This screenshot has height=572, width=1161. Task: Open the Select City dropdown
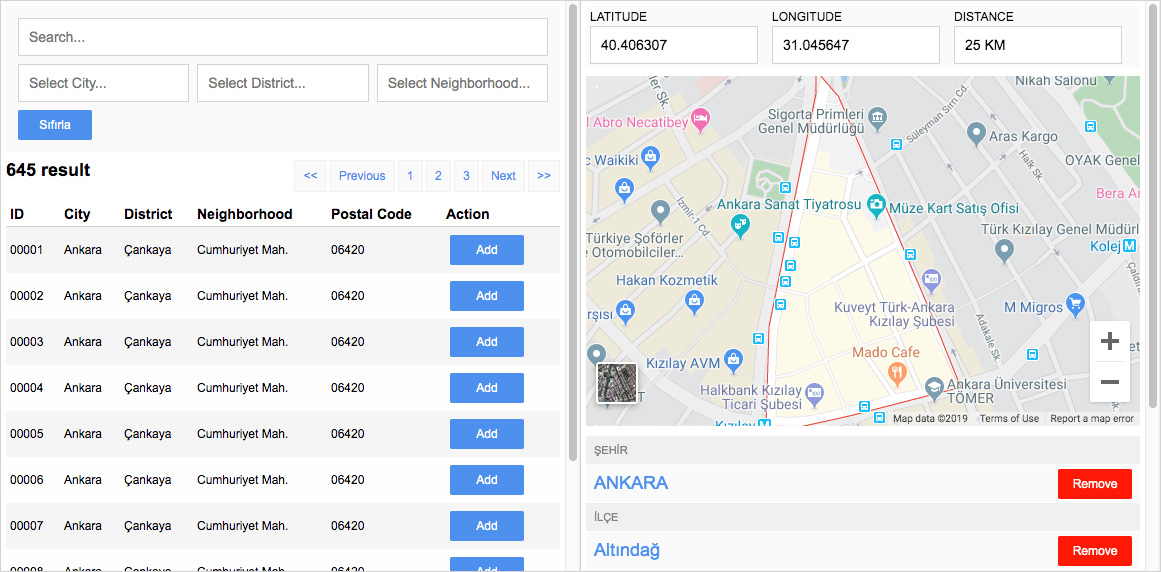pos(103,83)
